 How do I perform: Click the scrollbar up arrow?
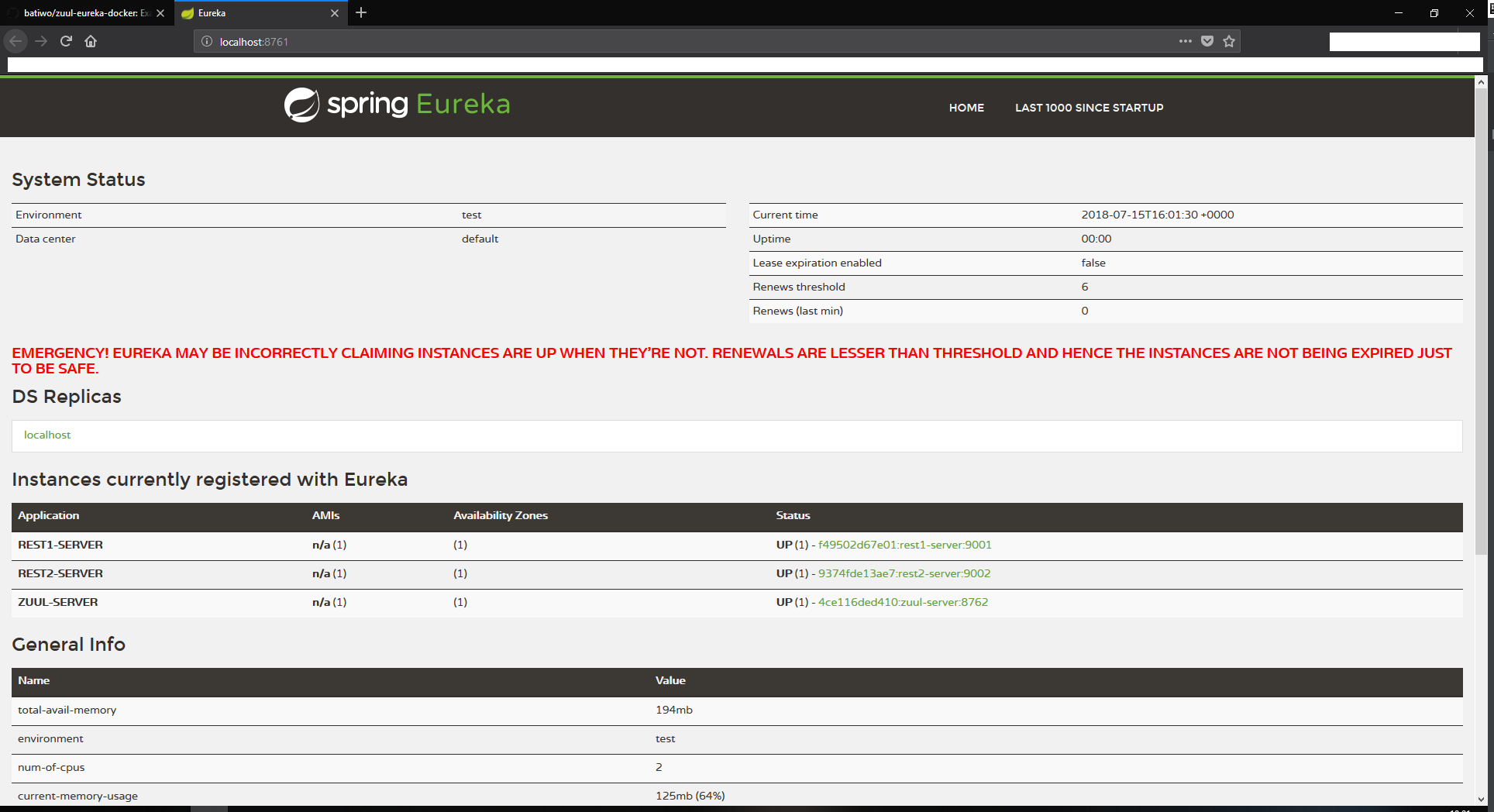tap(1481, 81)
